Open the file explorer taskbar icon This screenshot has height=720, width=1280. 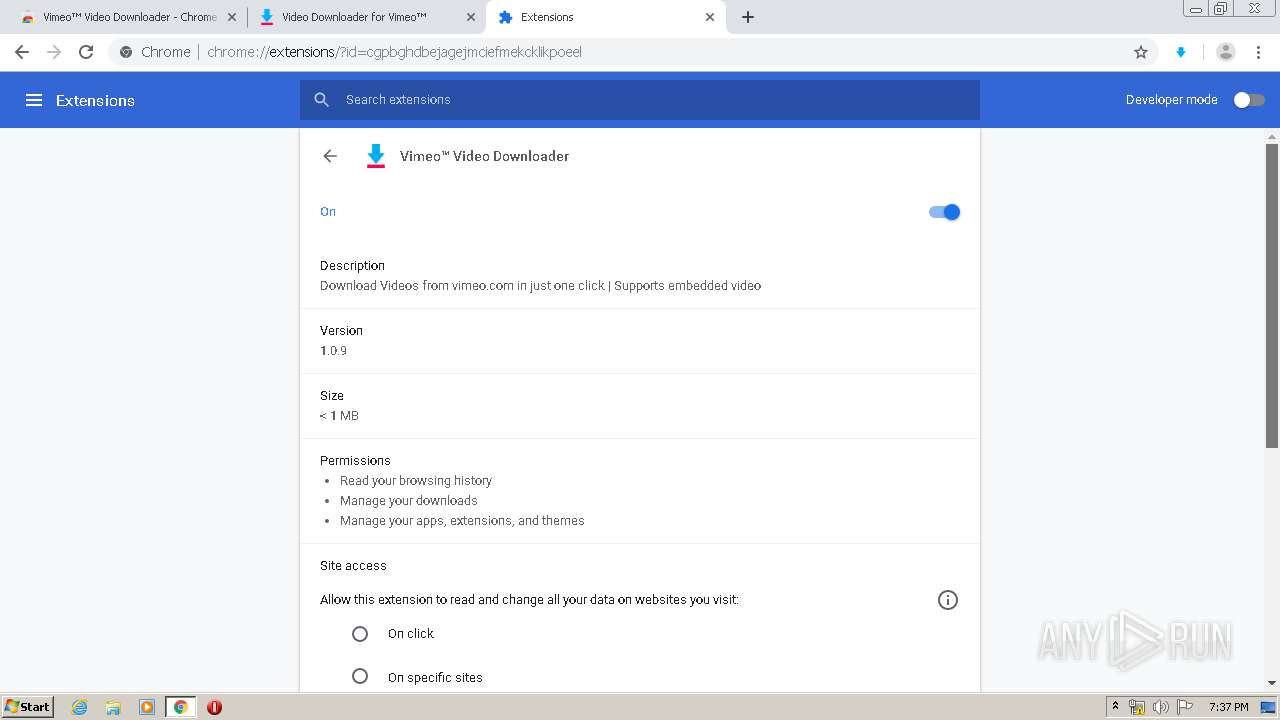tap(113, 707)
